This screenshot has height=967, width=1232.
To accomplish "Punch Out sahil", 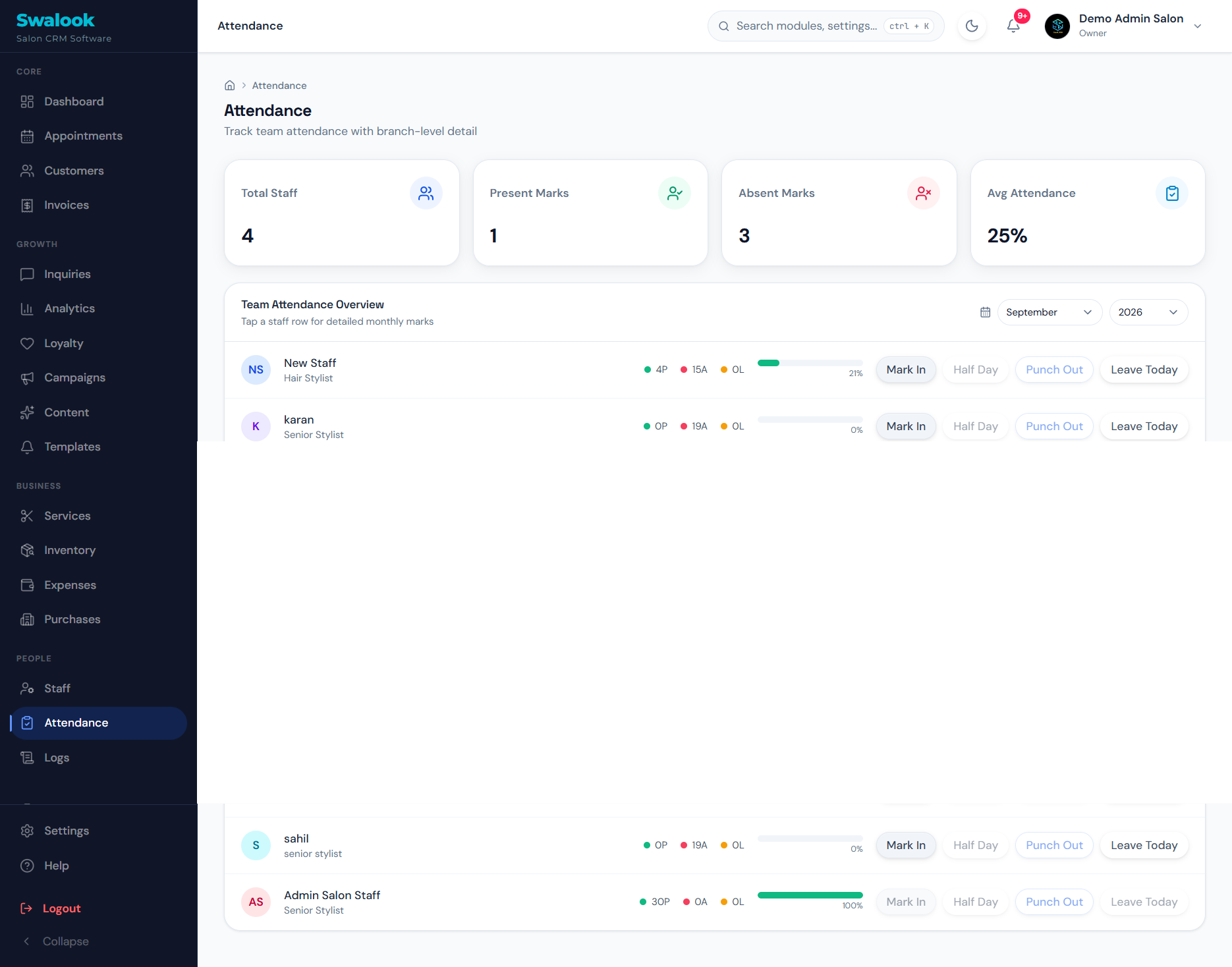I will click(1054, 845).
